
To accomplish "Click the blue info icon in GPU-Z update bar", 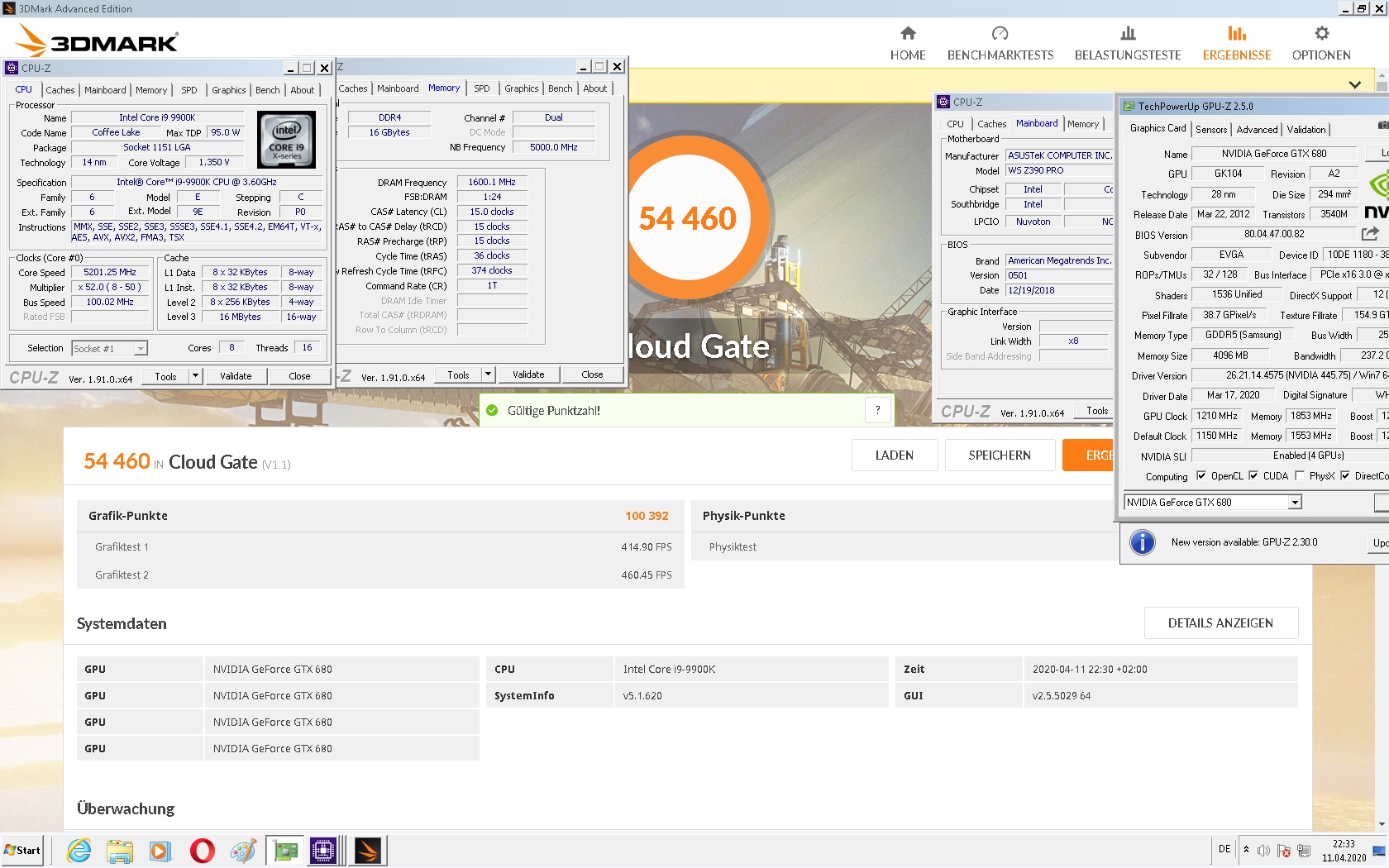I will coord(1142,542).
